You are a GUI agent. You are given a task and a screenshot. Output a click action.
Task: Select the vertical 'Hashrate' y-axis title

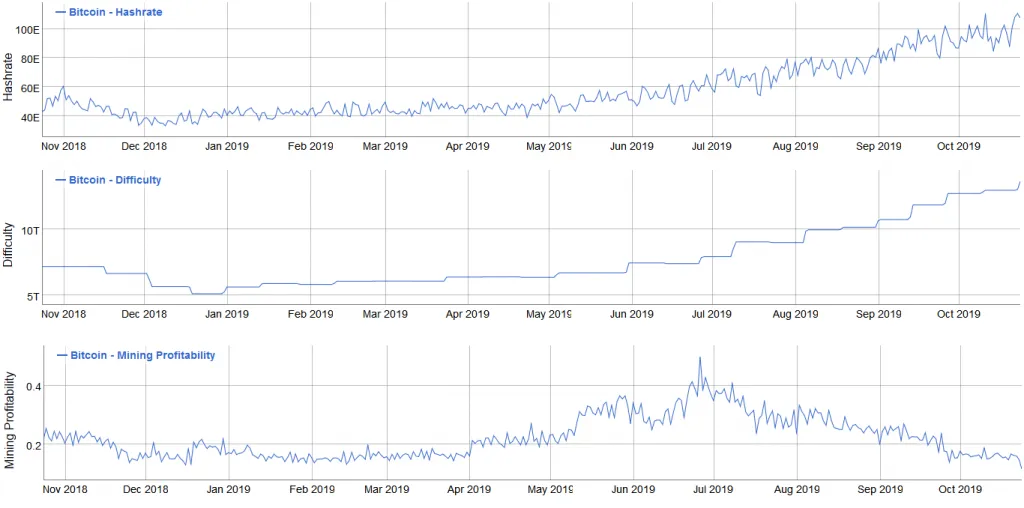click(8, 78)
